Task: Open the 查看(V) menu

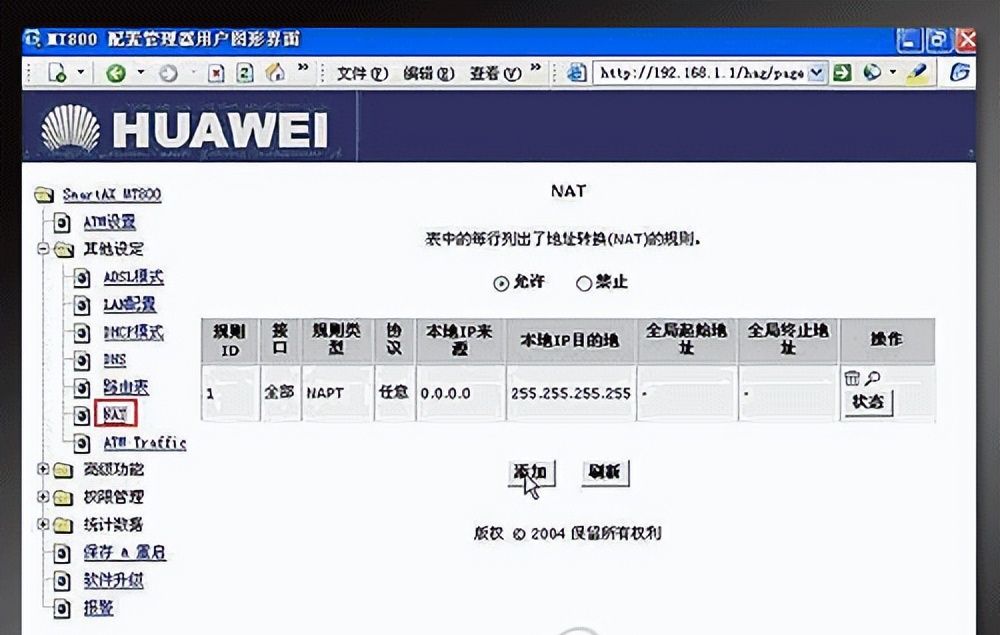Action: click(495, 73)
